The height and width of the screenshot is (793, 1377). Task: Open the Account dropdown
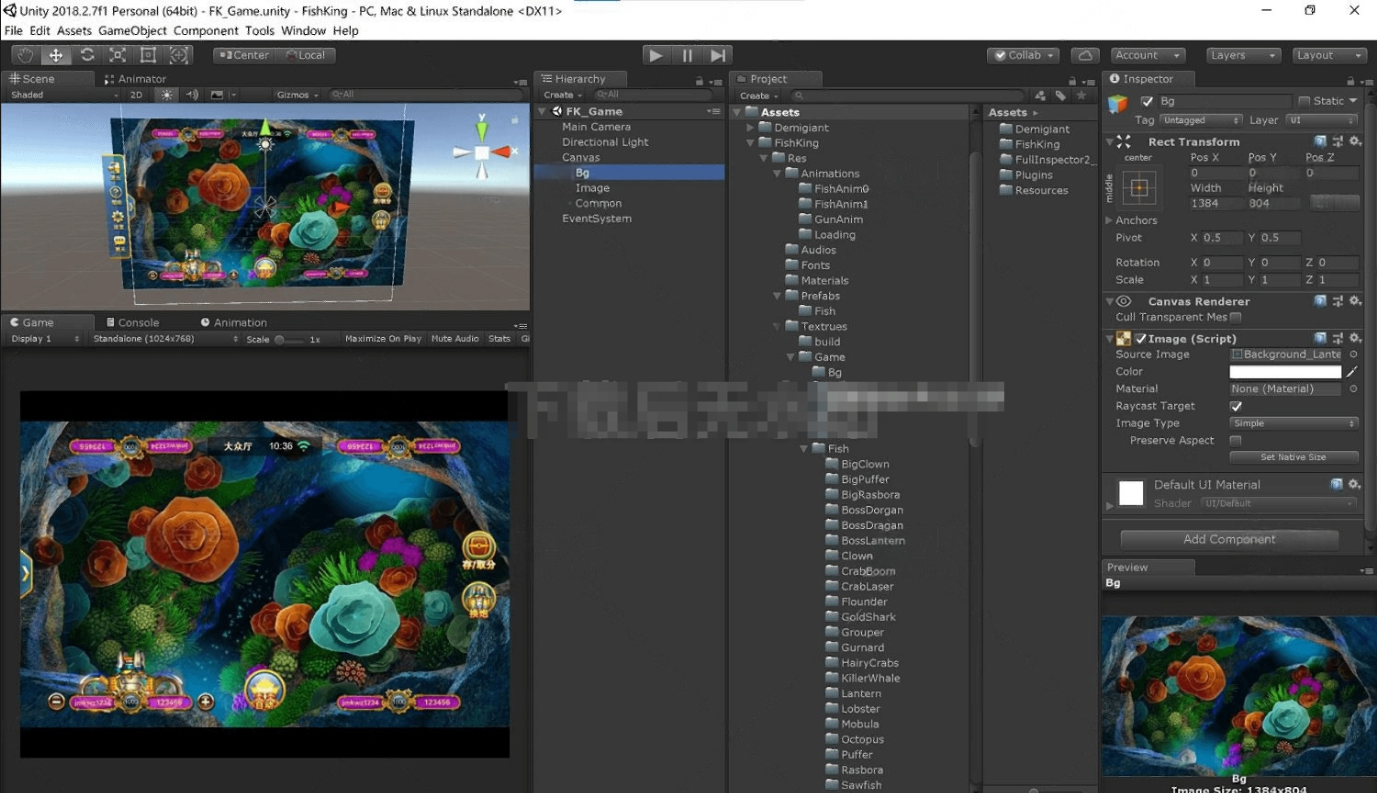[1147, 55]
